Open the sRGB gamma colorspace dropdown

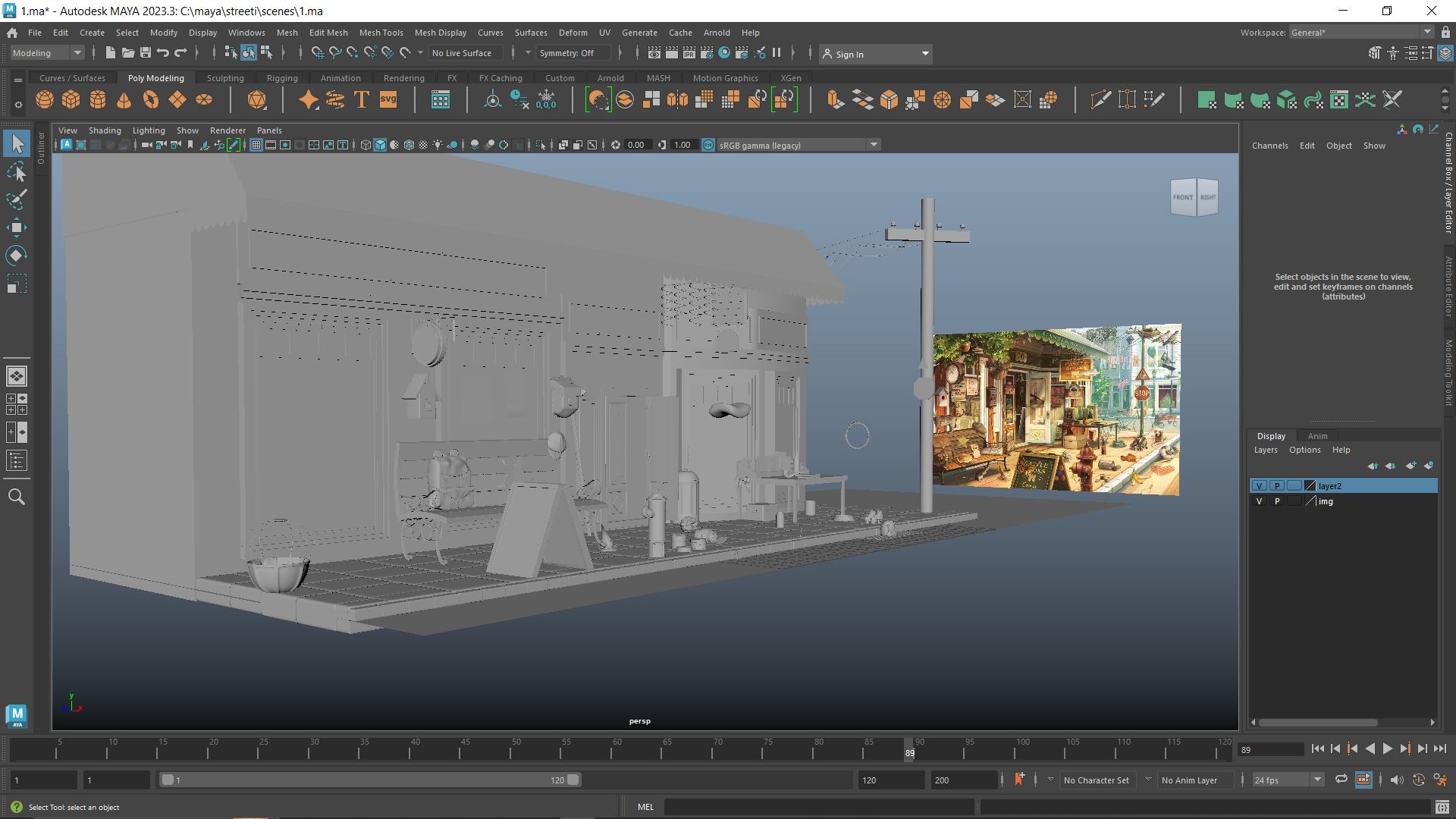[874, 144]
